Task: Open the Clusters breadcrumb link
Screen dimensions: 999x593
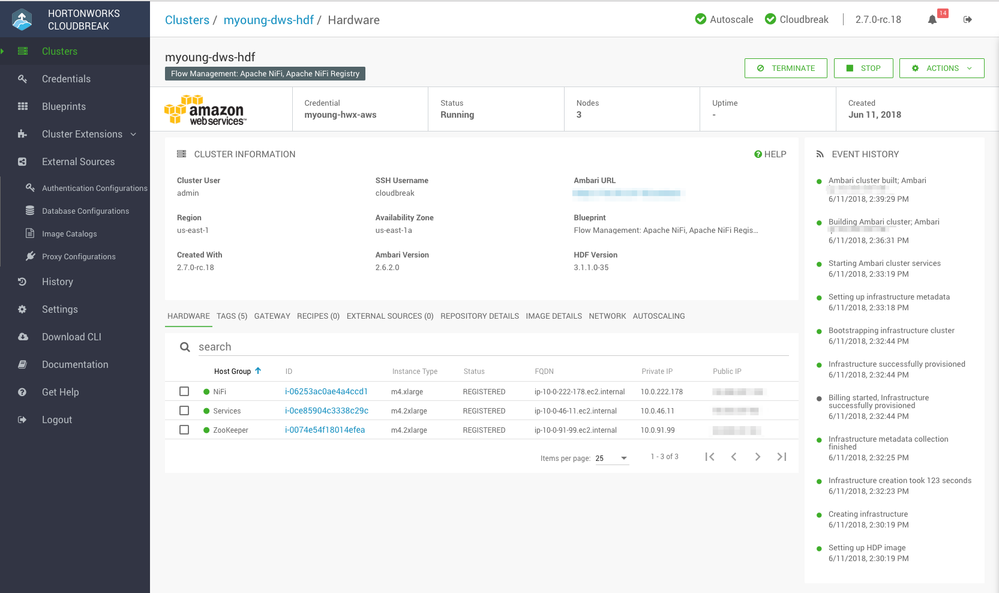Action: [x=187, y=20]
